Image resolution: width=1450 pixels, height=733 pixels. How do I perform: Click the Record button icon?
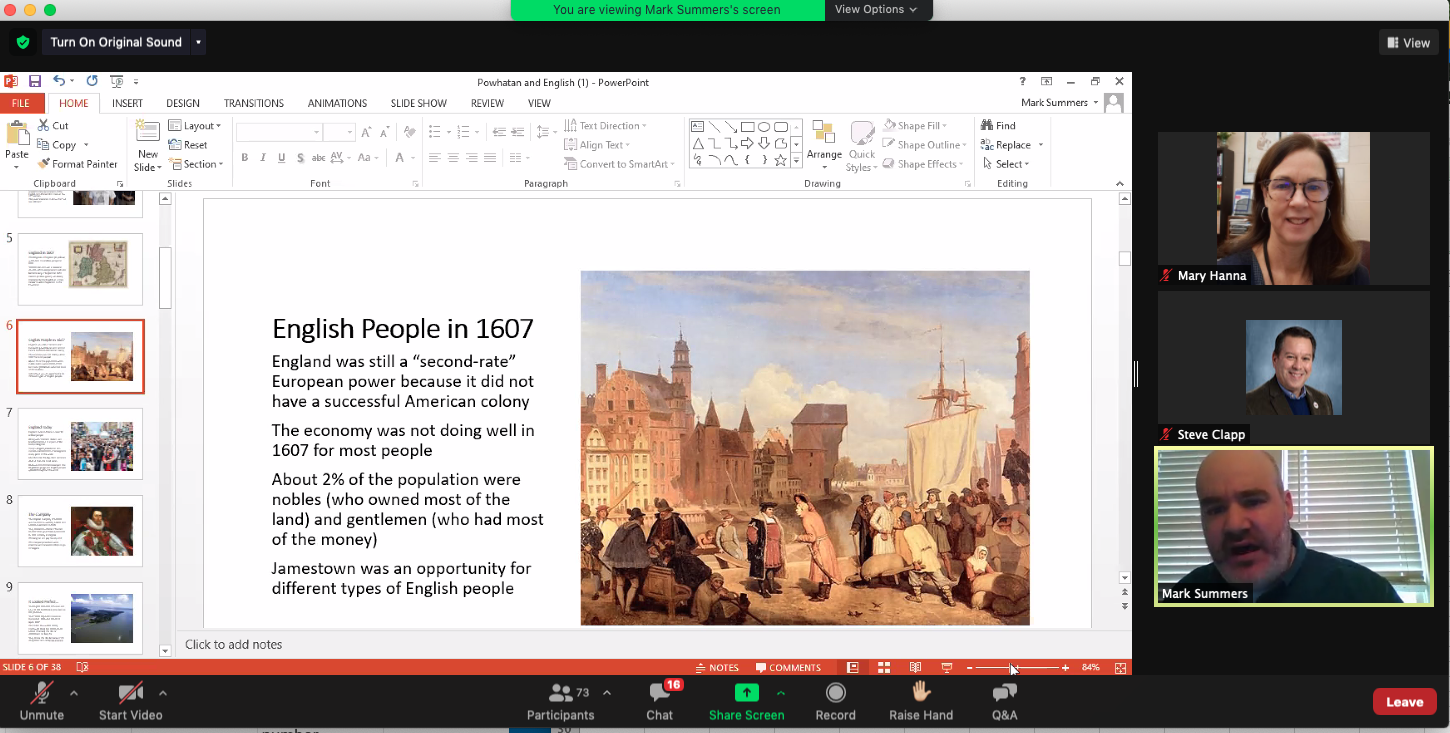click(835, 692)
